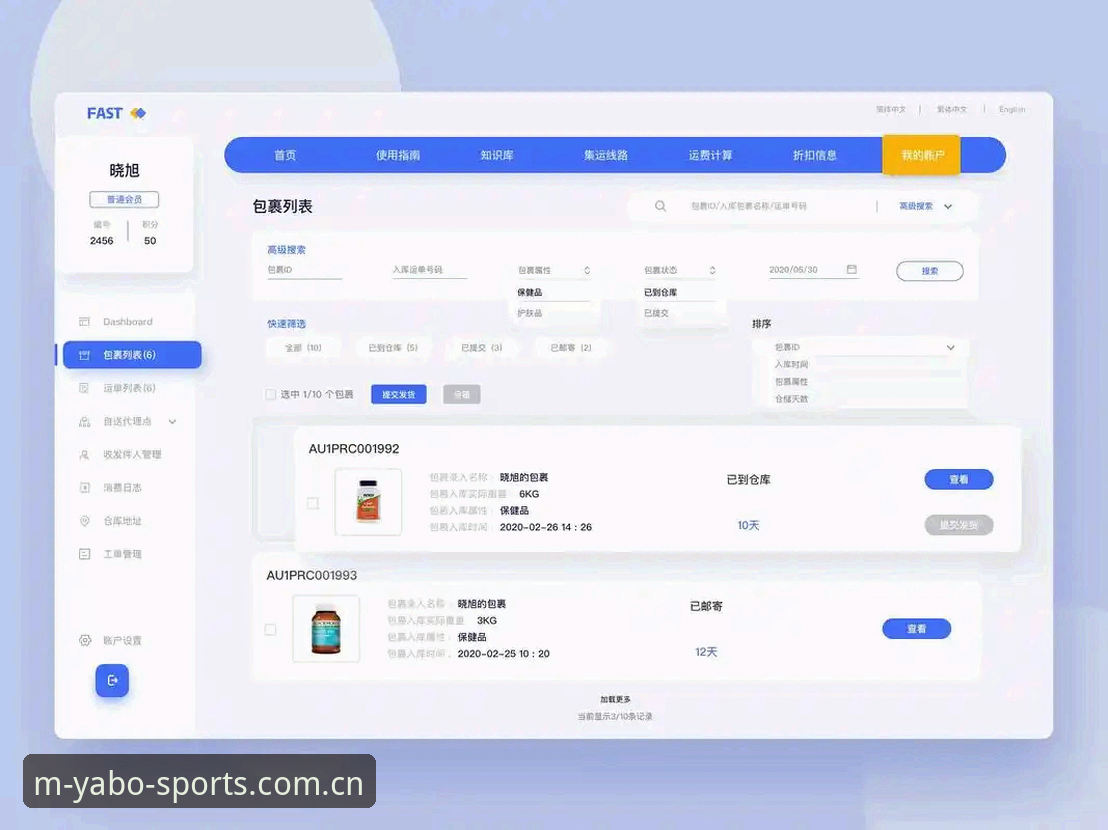Click the 运单列表 waybill list icon
The width and height of the screenshot is (1108, 830).
84,388
